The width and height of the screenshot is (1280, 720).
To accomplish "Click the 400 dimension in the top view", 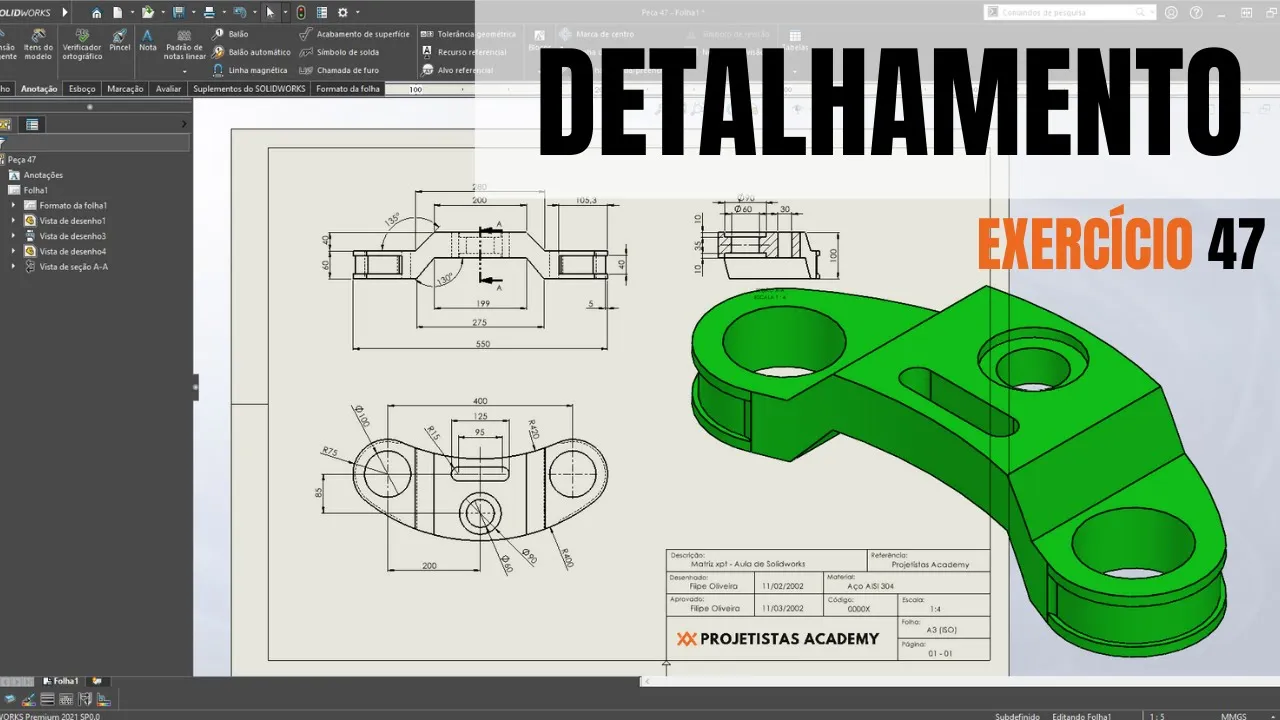I will point(481,401).
